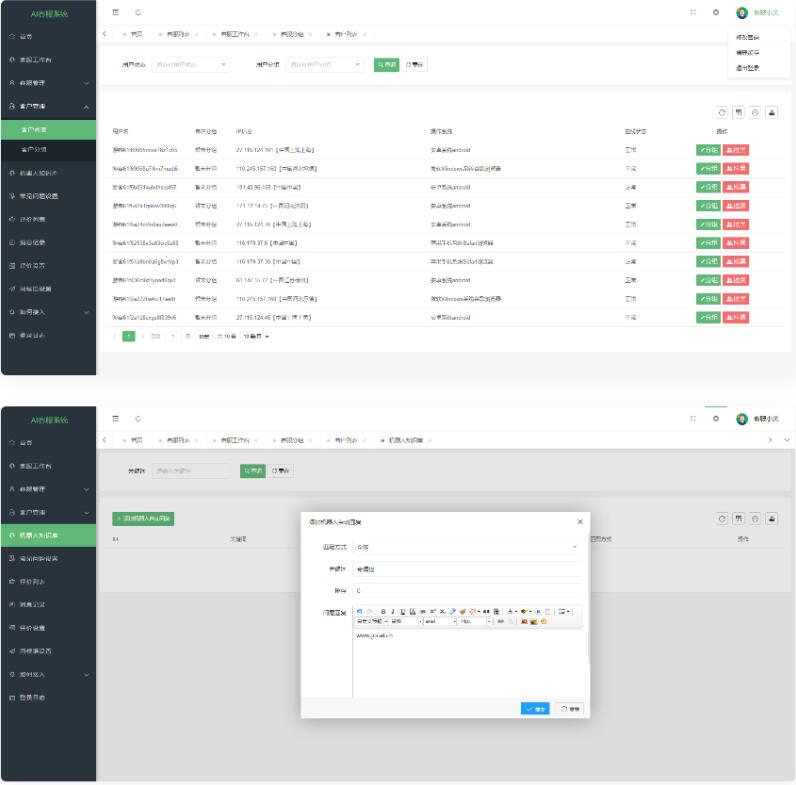Open the per-page count dropdown in pagination
Screen dimensions: 796x785
click(x=256, y=336)
